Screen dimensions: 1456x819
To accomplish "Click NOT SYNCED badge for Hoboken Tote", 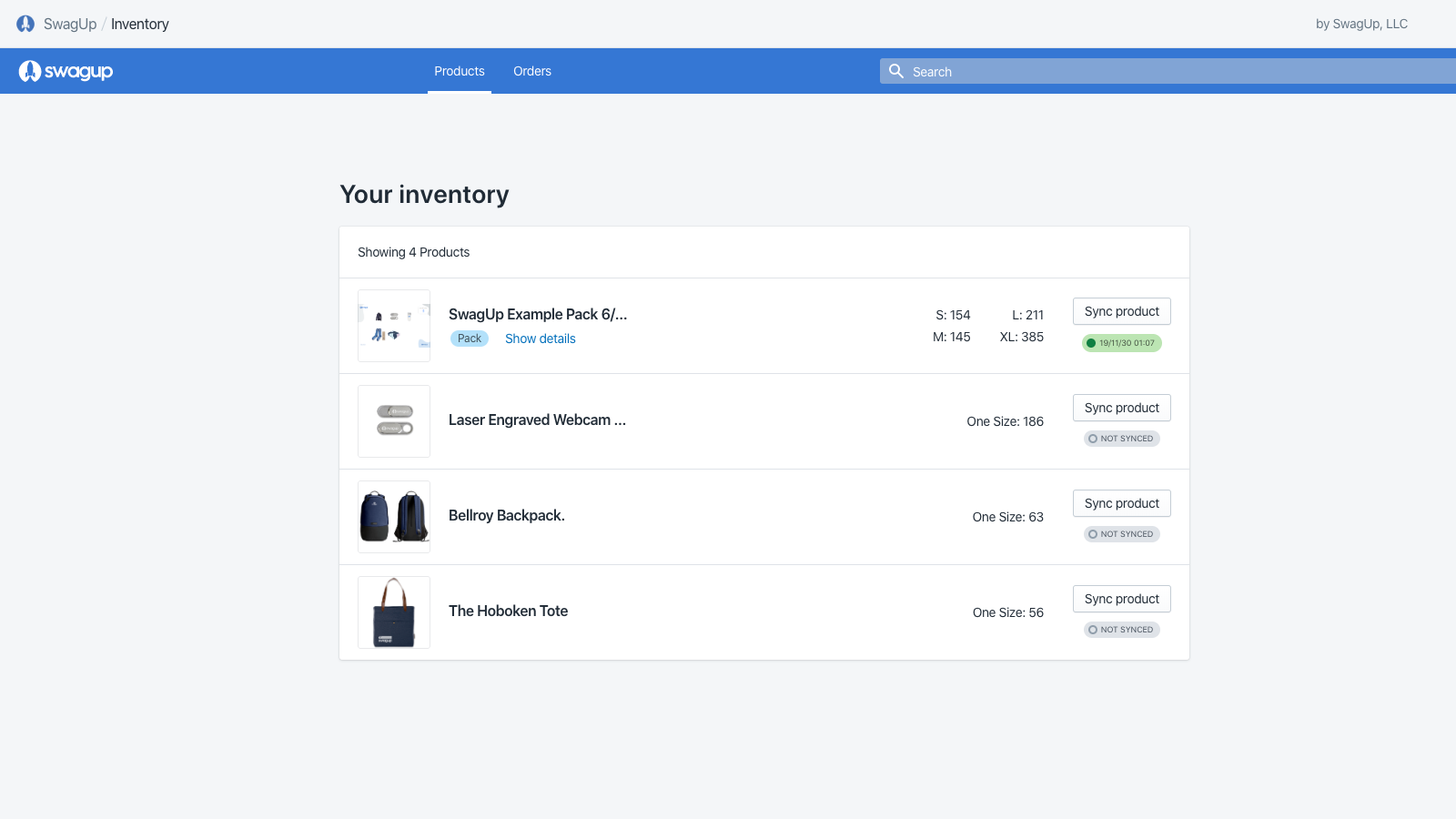I will [x=1122, y=630].
